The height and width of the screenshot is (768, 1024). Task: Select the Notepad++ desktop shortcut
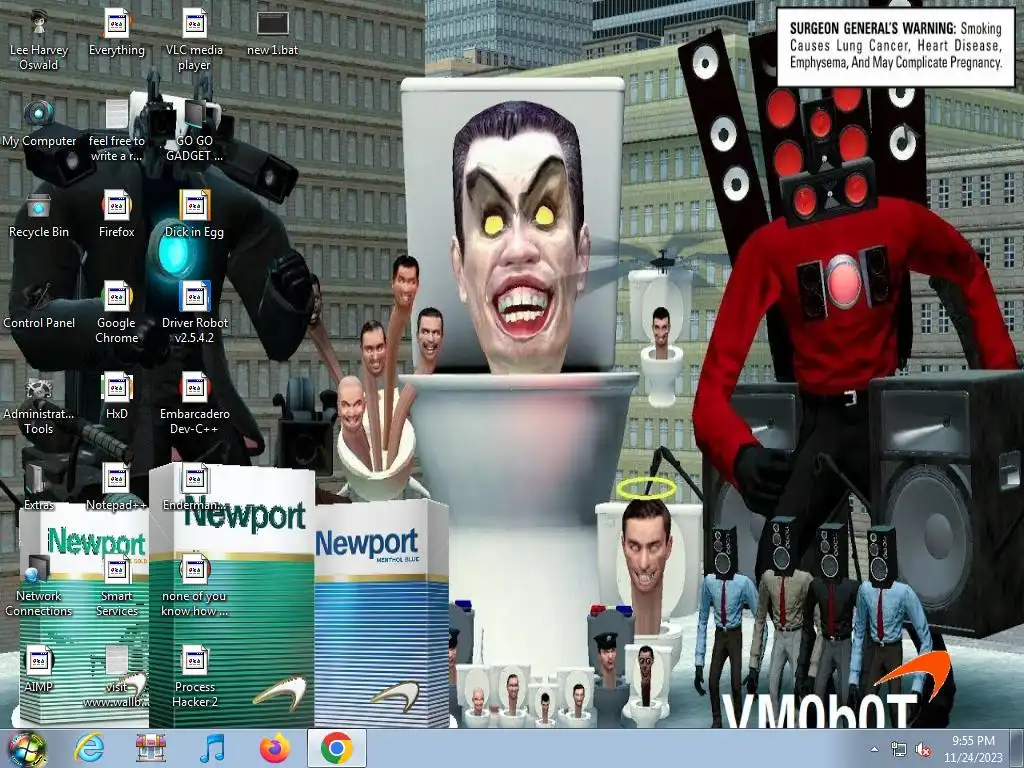pyautogui.click(x=117, y=488)
